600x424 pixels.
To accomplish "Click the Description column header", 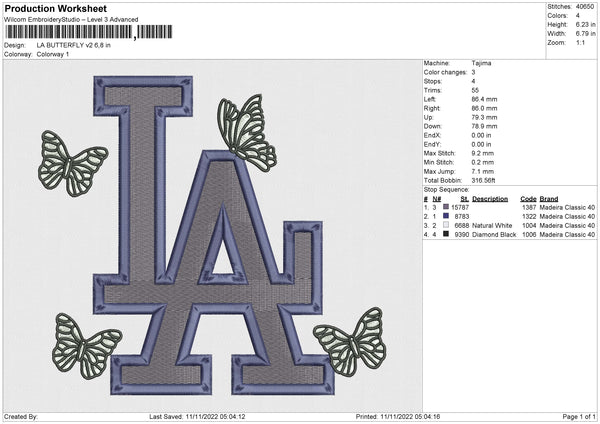I will 490,199.
